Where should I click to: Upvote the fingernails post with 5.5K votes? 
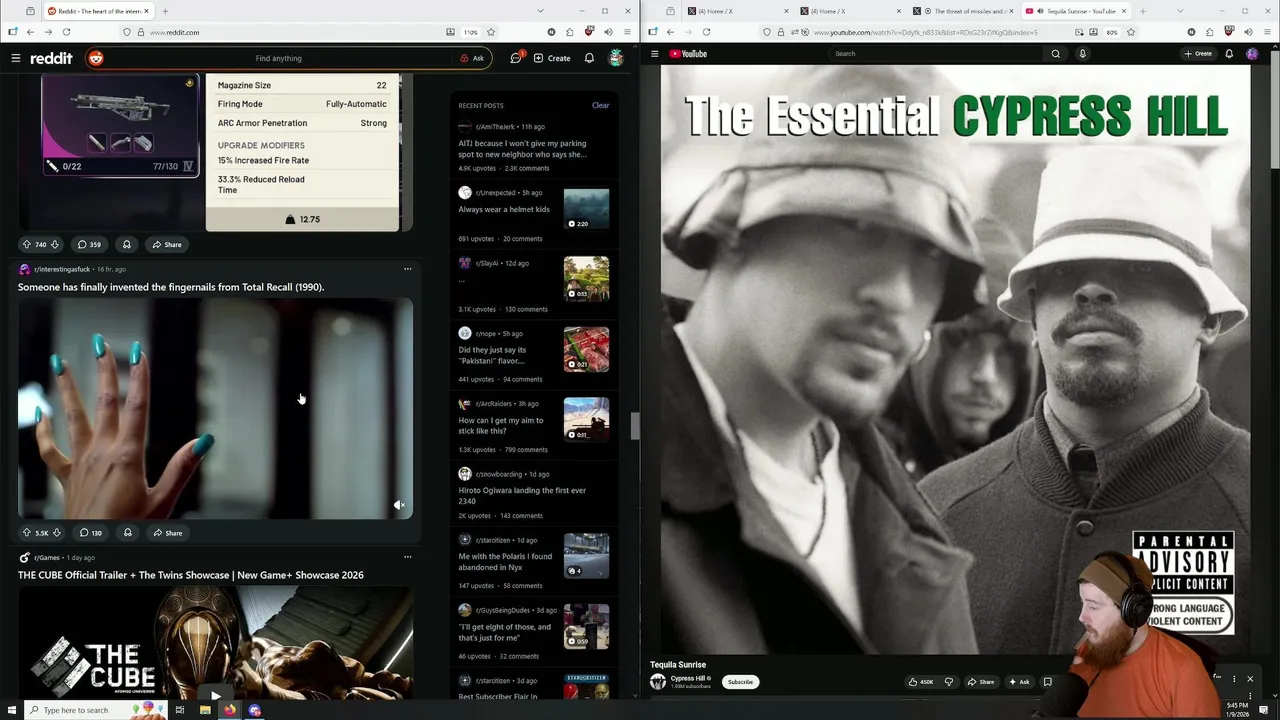tap(27, 533)
